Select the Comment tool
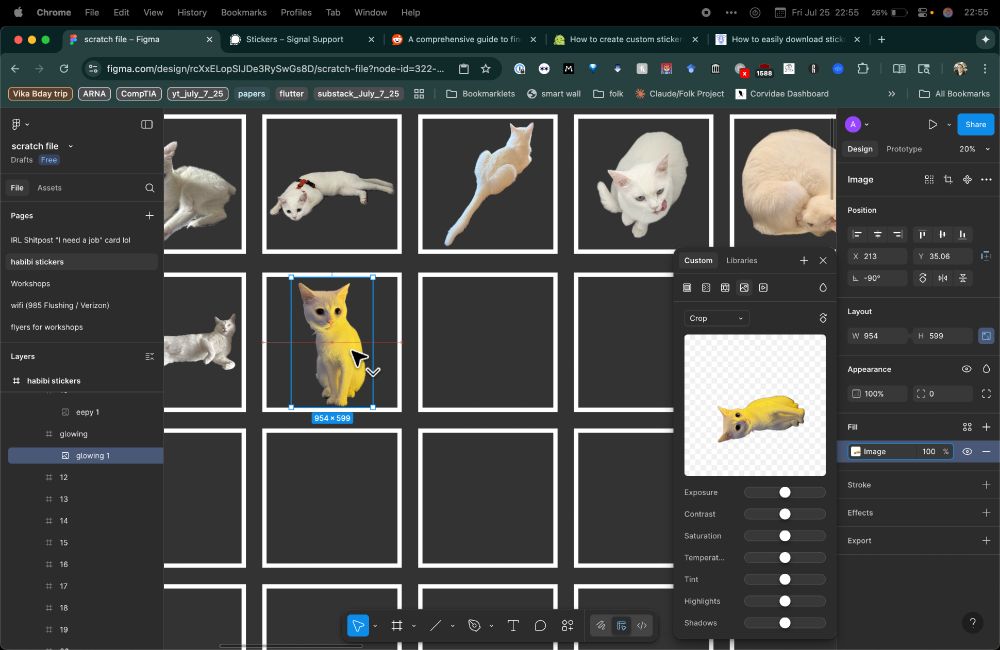 point(540,626)
